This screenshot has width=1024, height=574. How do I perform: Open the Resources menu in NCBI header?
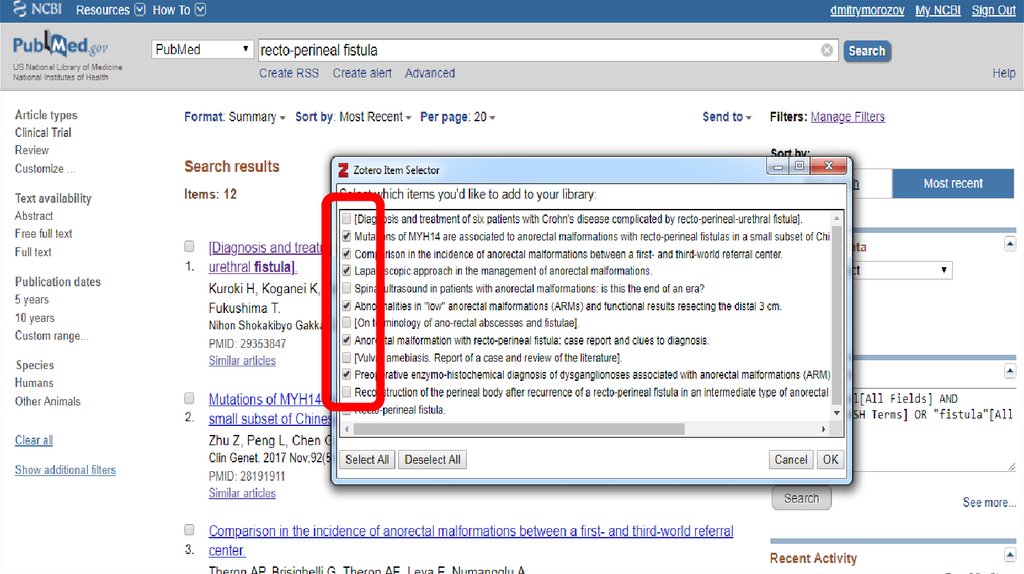[110, 10]
